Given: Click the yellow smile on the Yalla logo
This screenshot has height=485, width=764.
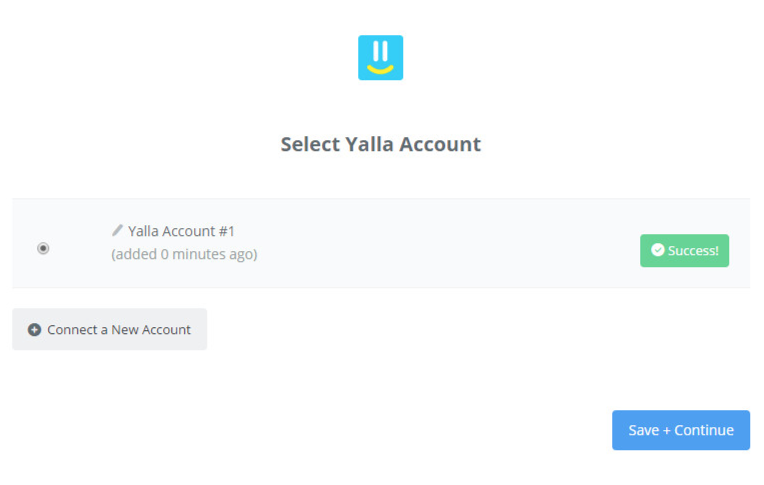Looking at the screenshot, I should click(380, 70).
